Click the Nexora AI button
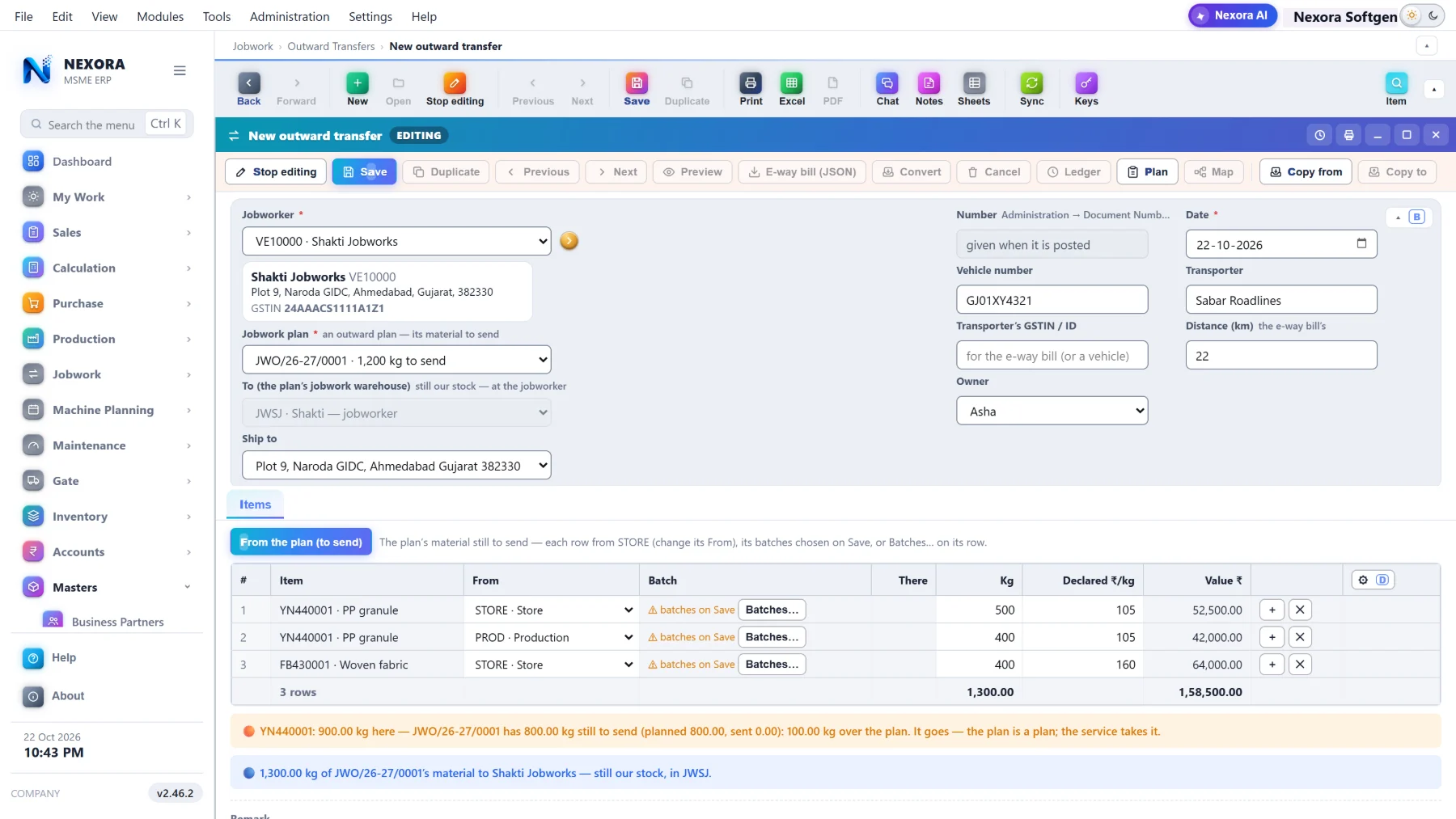1456x819 pixels. click(x=1233, y=15)
